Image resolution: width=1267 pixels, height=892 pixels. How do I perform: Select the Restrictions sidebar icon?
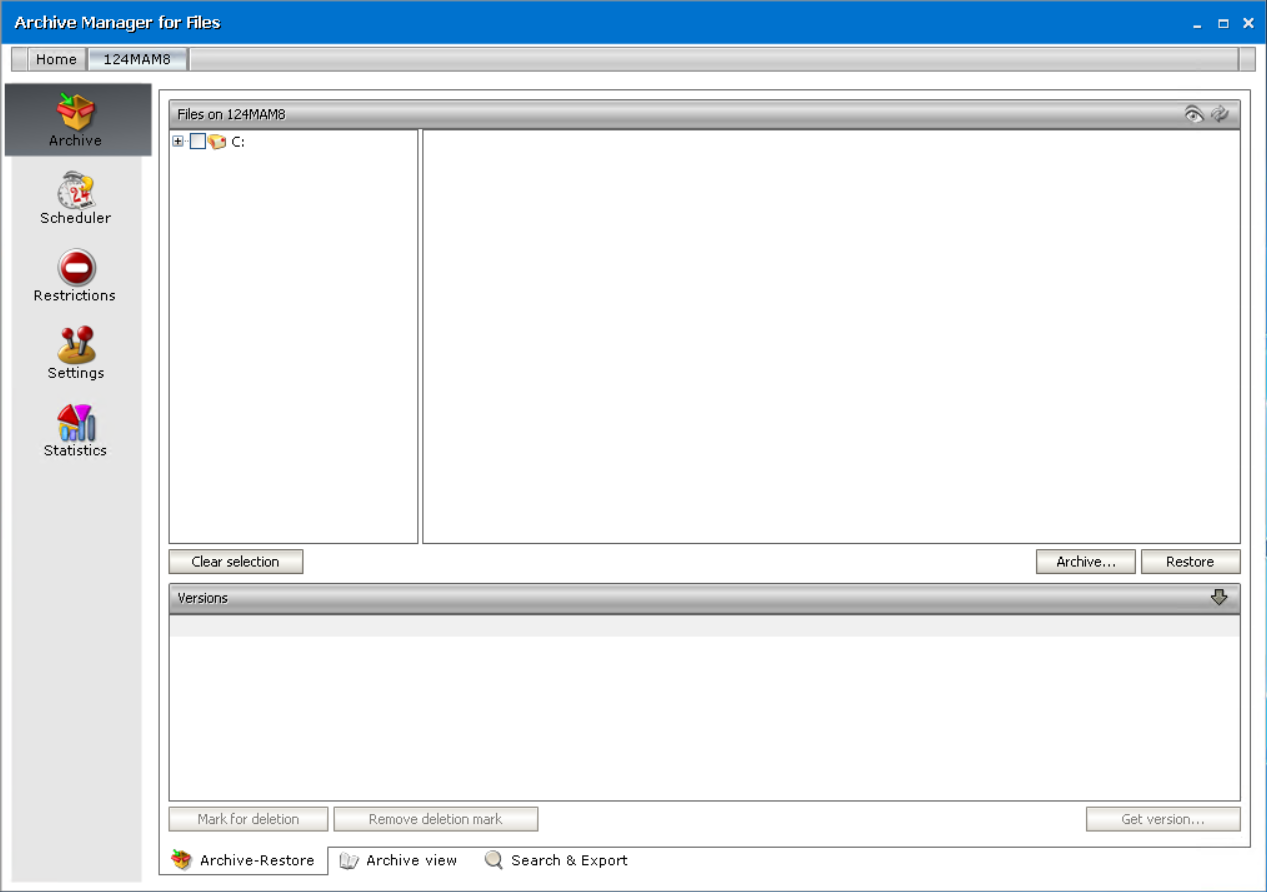pyautogui.click(x=75, y=275)
